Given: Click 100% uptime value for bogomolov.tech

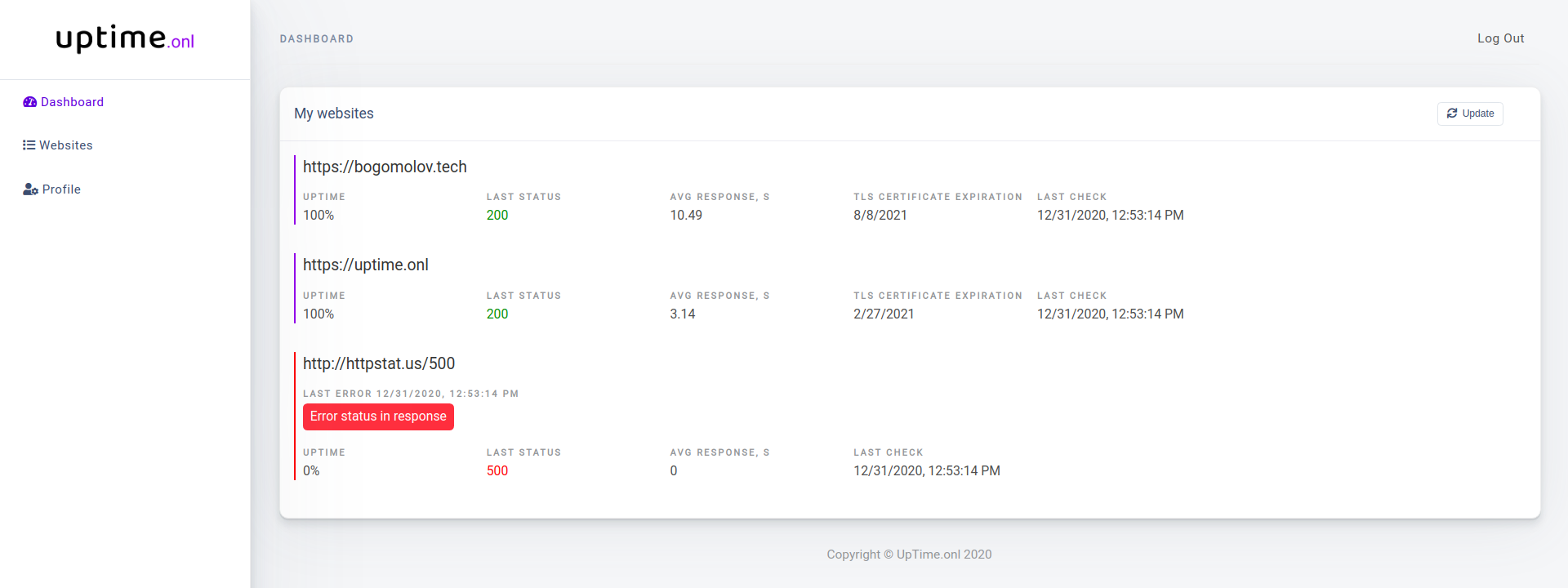Looking at the screenshot, I should point(318,216).
